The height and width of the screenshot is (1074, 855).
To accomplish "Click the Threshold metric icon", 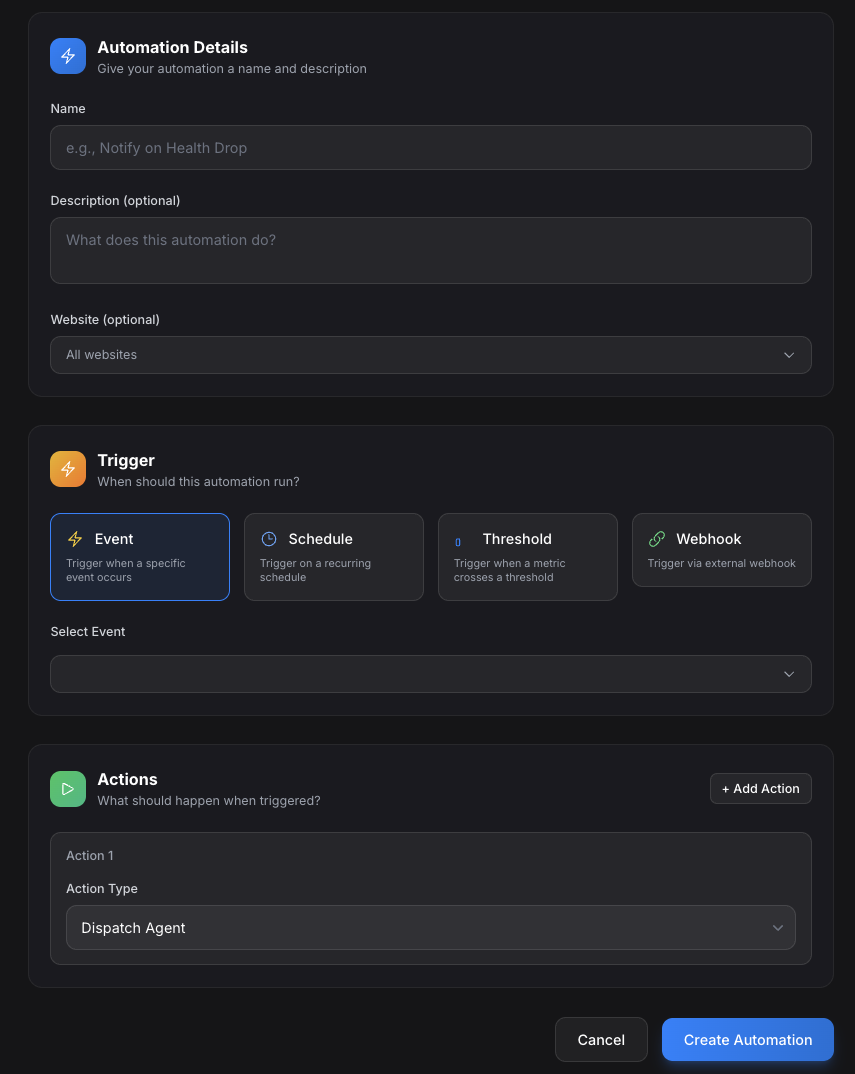I will [x=458, y=542].
